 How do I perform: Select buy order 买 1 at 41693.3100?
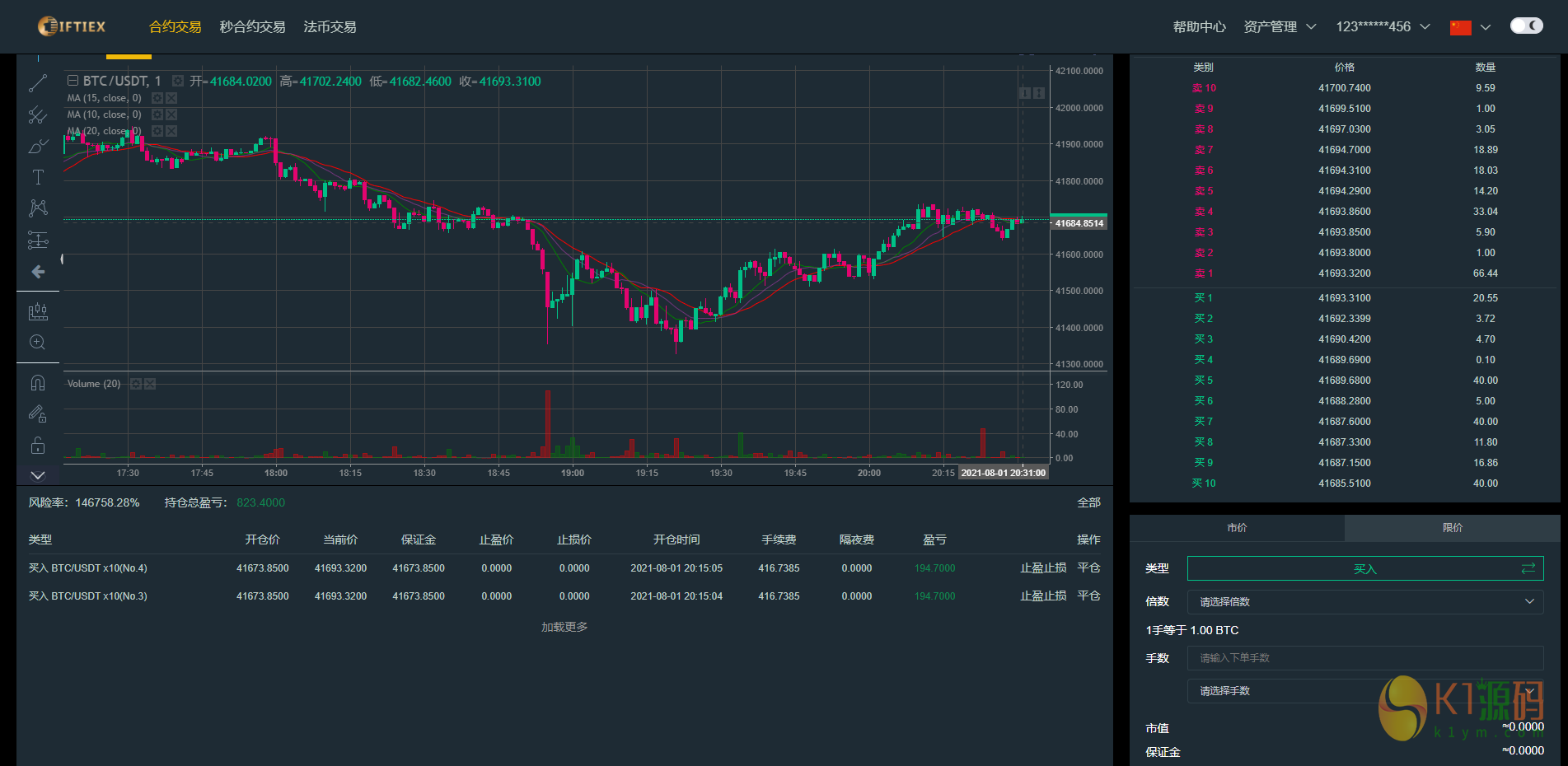pyautogui.click(x=1345, y=298)
